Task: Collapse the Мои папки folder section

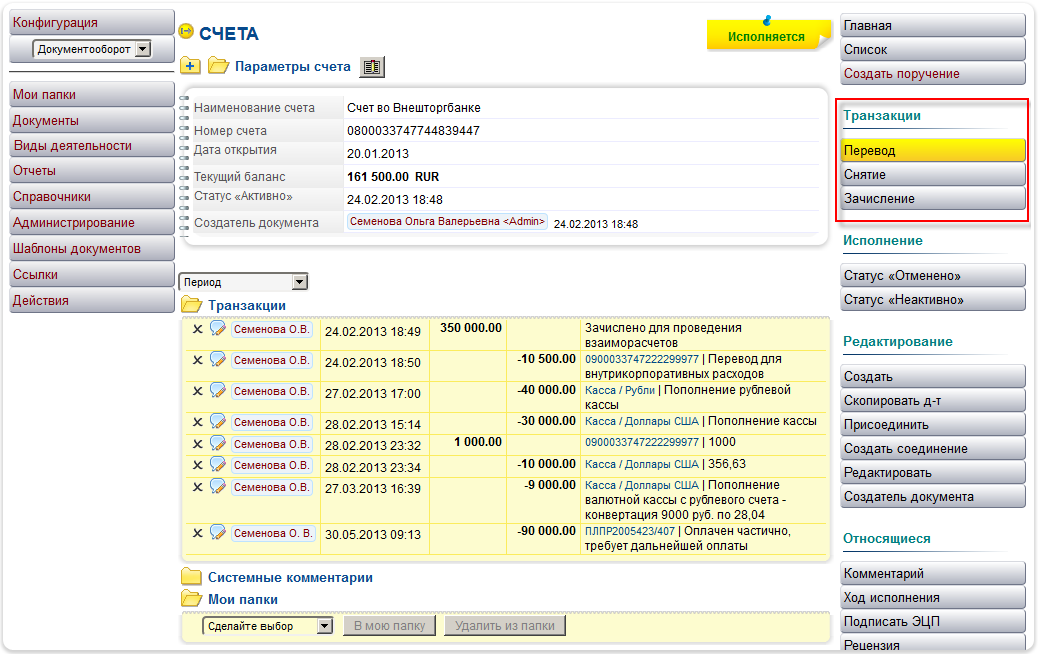Action: [191, 599]
